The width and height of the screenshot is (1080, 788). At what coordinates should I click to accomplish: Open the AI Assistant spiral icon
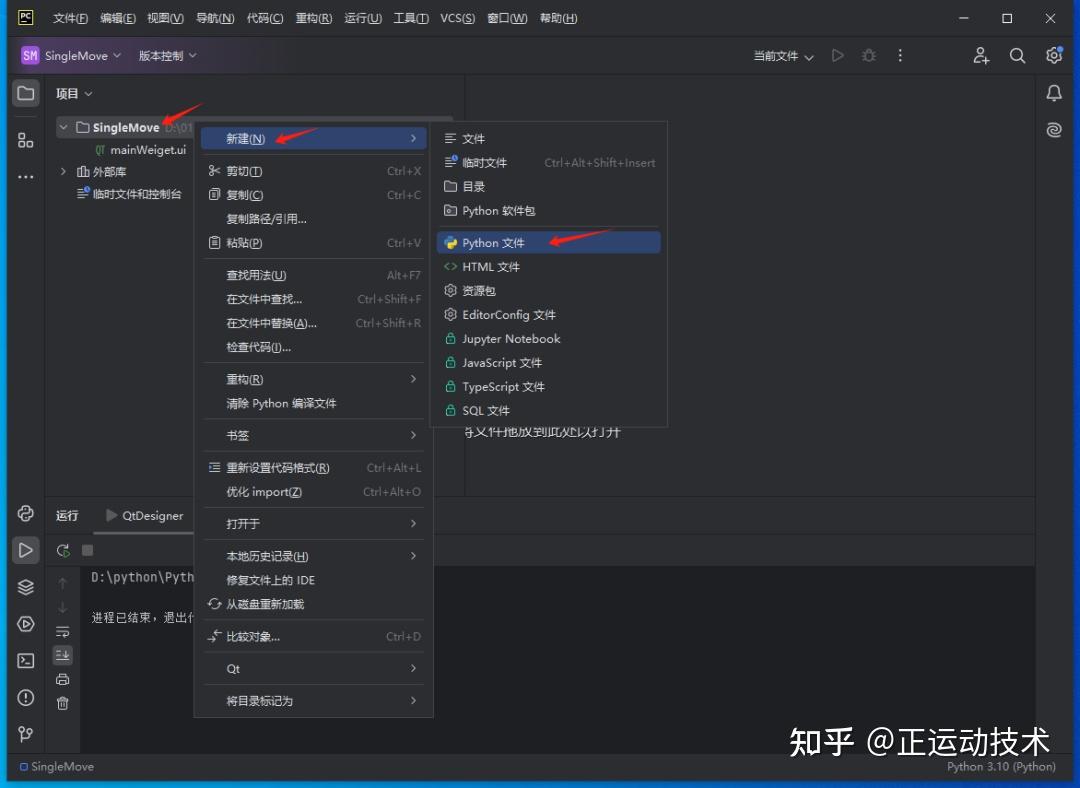coord(1053,129)
